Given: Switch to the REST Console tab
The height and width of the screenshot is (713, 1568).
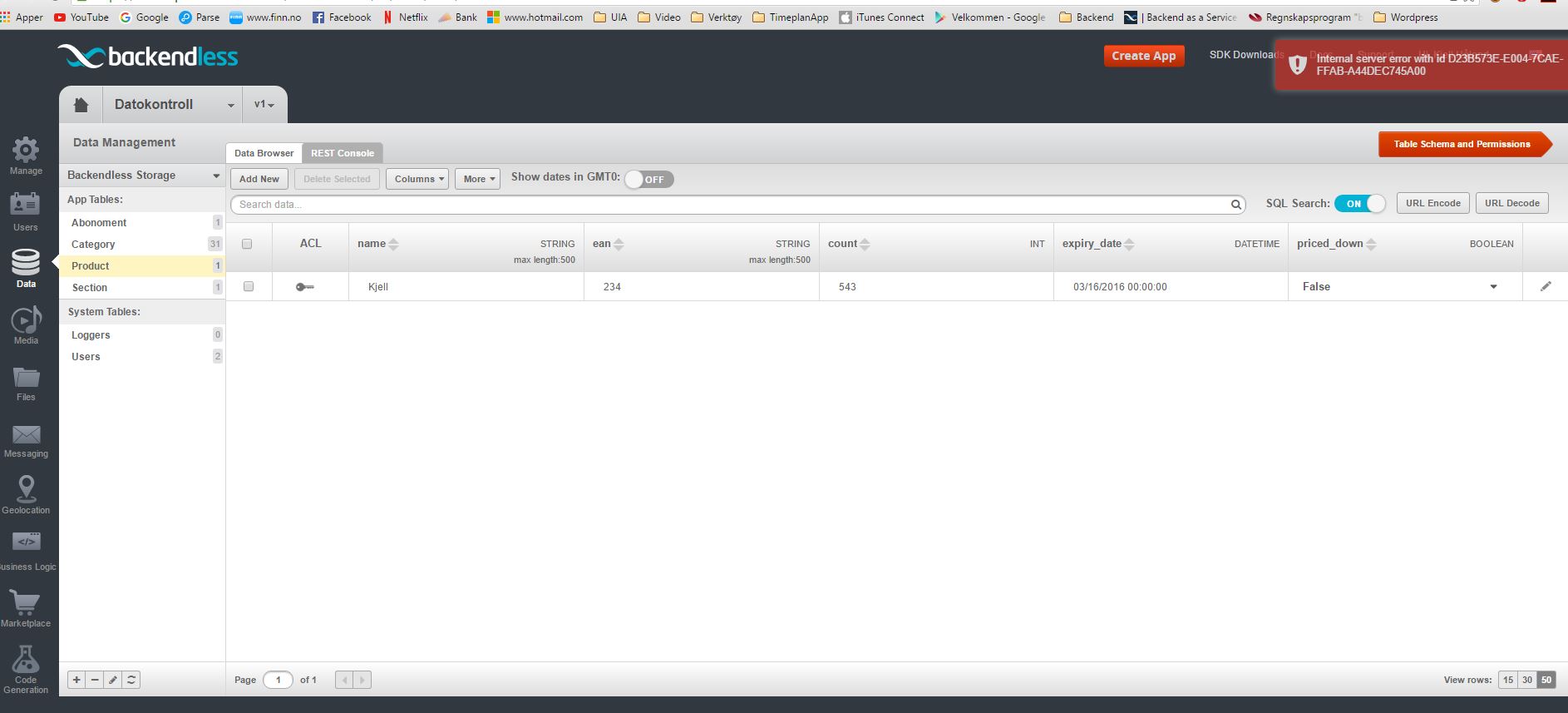Looking at the screenshot, I should (343, 153).
